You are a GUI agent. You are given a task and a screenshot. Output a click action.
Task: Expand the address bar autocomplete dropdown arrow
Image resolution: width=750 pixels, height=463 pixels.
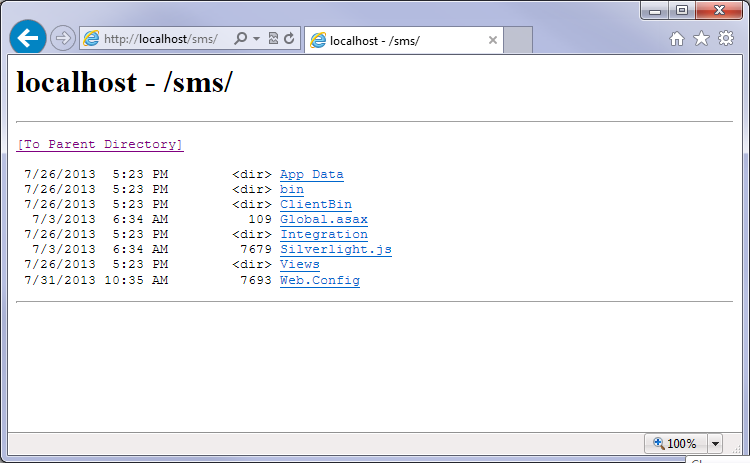pos(256,39)
